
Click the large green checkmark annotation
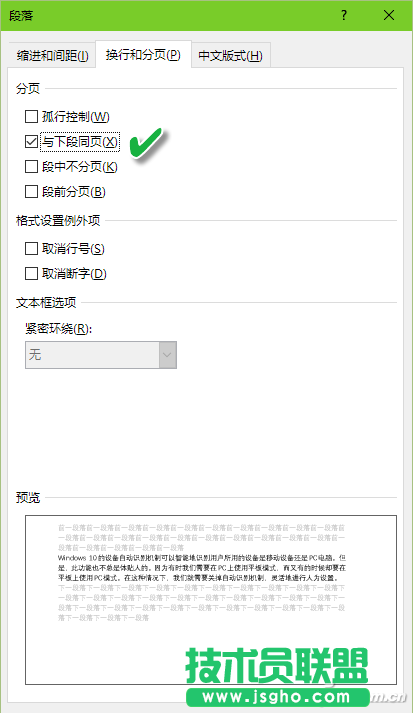tap(146, 143)
